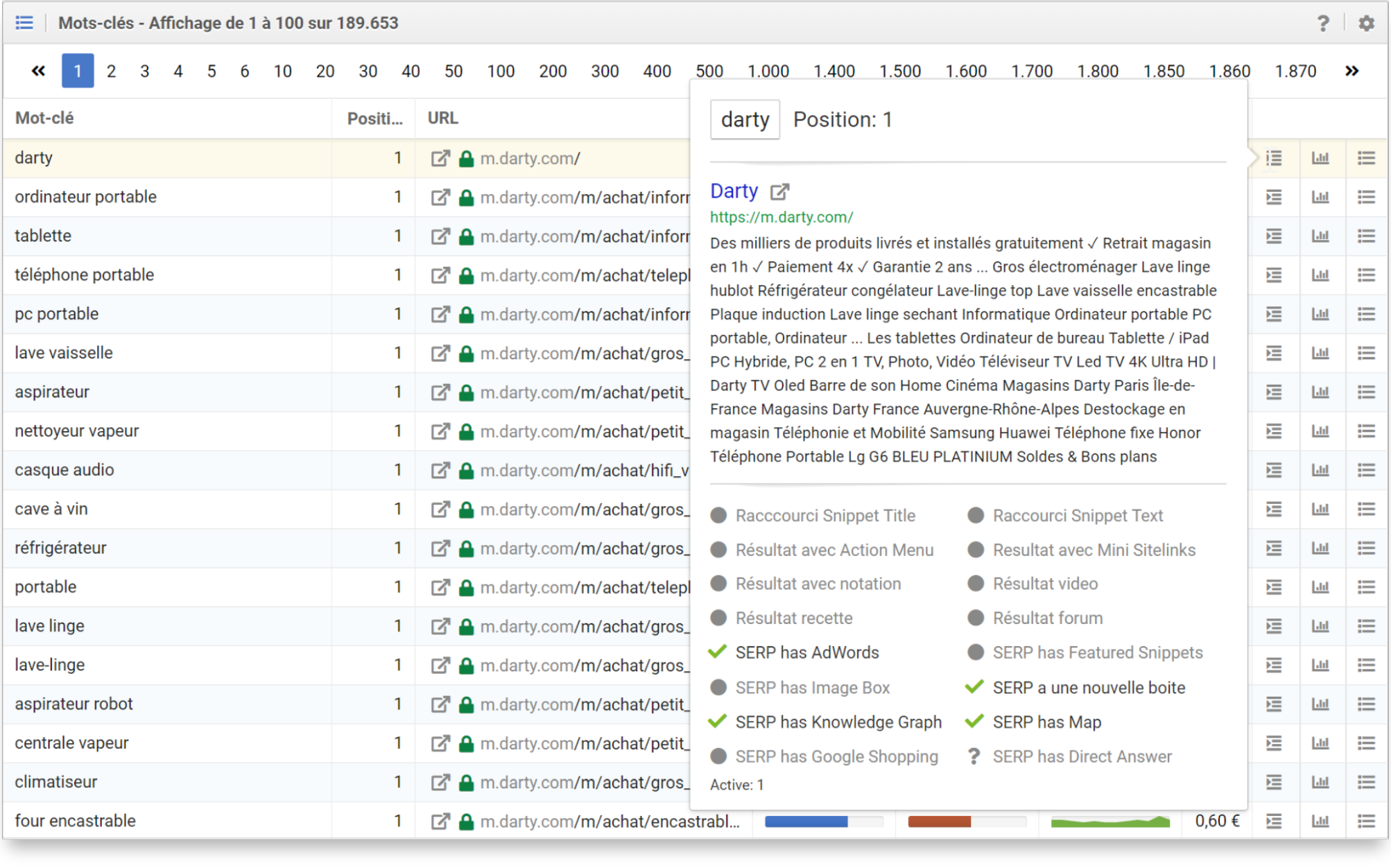Image resolution: width=1391 pixels, height=868 pixels.
Task: Open list icon at end of lave linge row
Action: 1366,626
